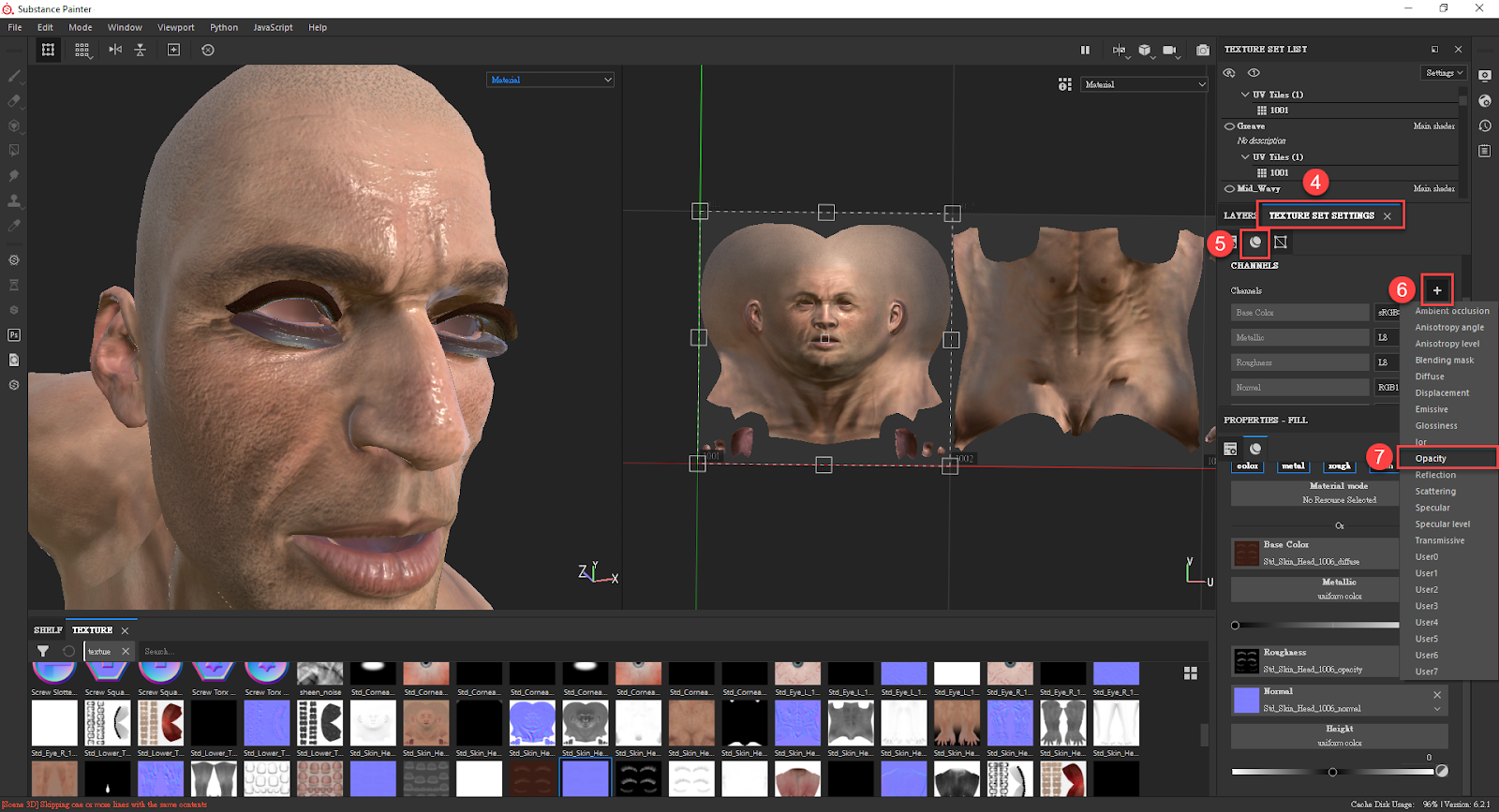Image resolution: width=1499 pixels, height=812 pixels.
Task: Click the Metallic grayscale slider
Action: (1315, 625)
